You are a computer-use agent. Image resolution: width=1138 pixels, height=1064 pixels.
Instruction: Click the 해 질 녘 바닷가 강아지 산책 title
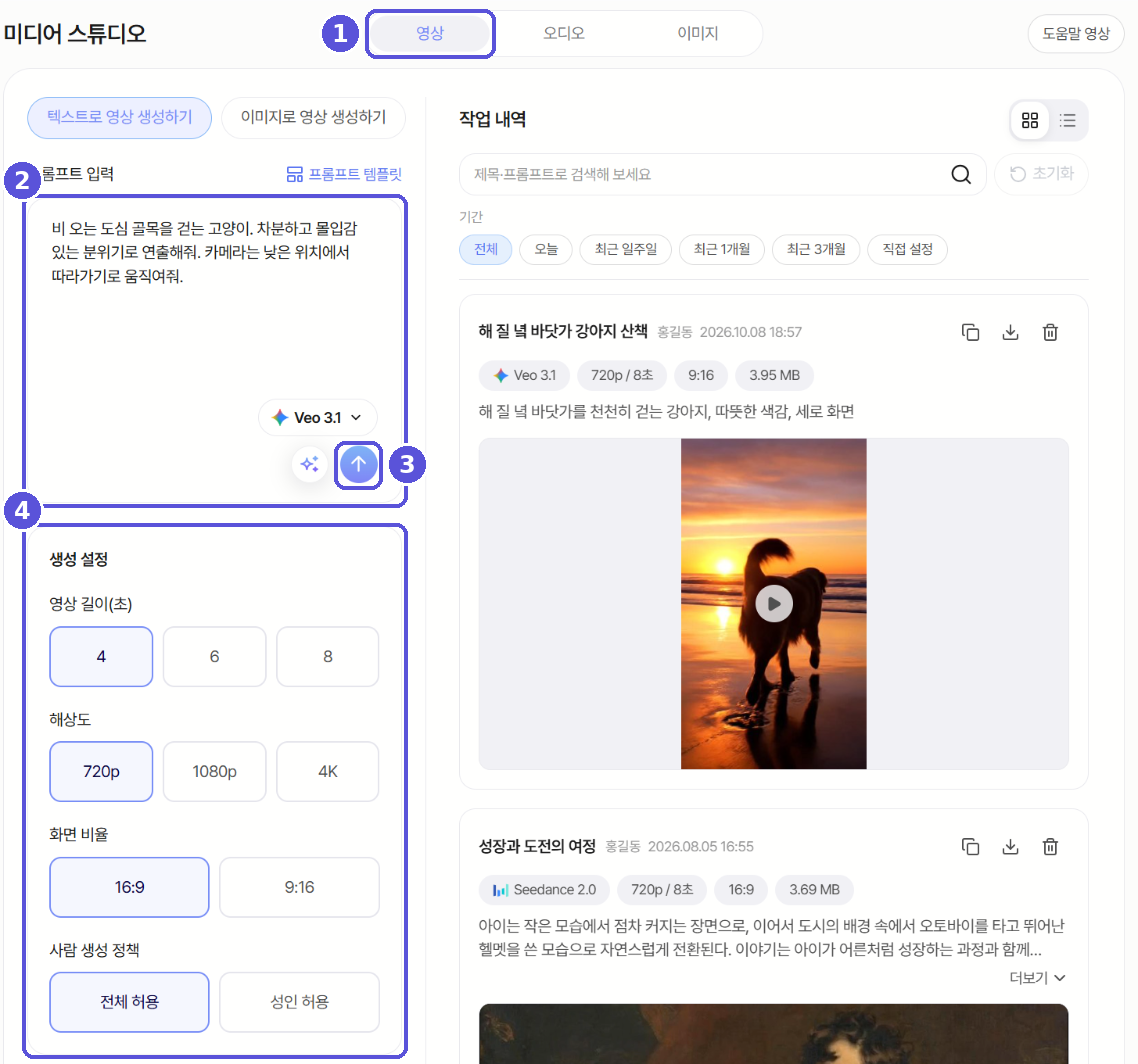coord(562,332)
